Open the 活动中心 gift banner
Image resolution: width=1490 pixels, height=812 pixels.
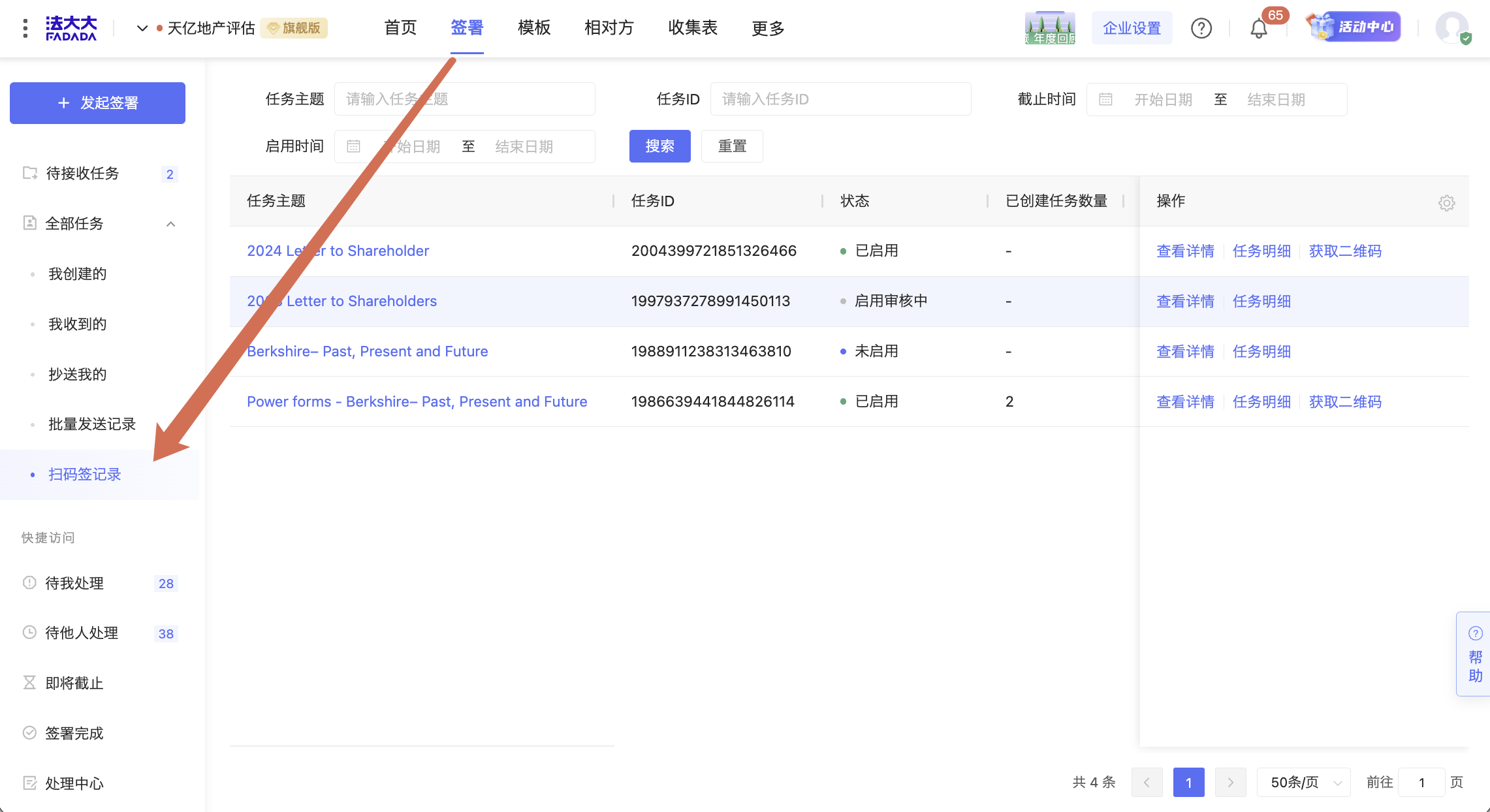1354,27
